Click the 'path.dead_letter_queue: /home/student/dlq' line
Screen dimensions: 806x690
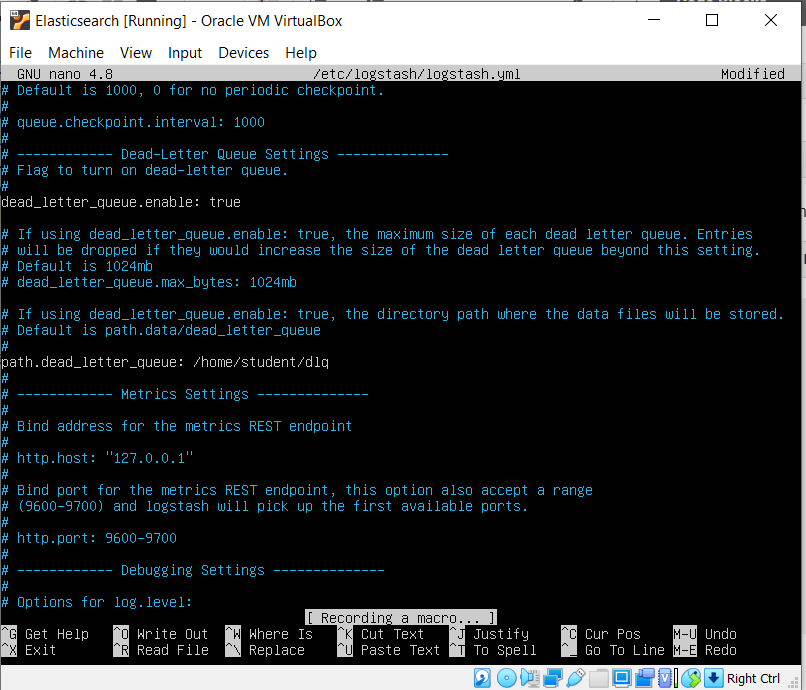click(x=165, y=362)
